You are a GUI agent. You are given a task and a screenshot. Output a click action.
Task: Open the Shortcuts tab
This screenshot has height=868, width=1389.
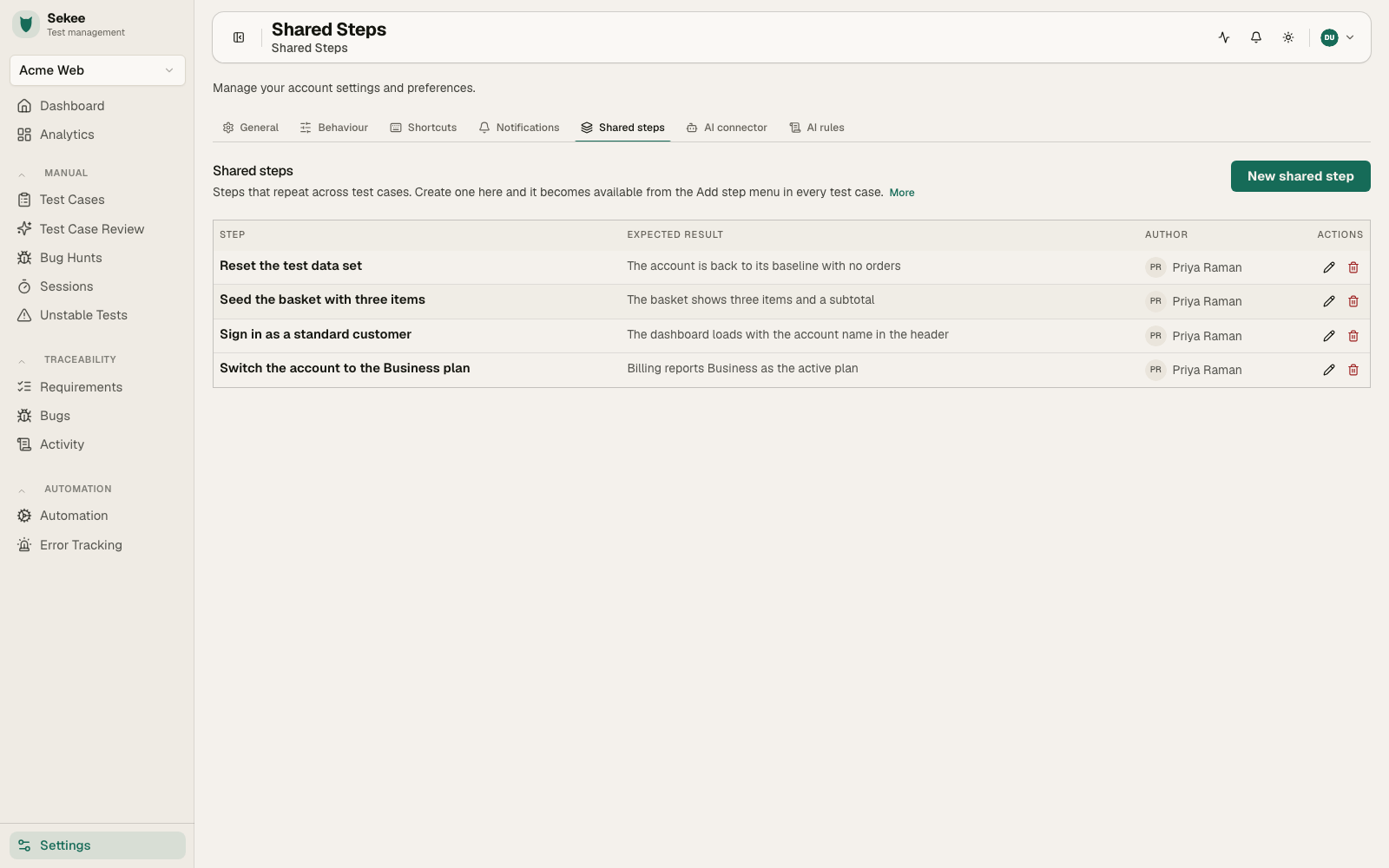(x=424, y=128)
